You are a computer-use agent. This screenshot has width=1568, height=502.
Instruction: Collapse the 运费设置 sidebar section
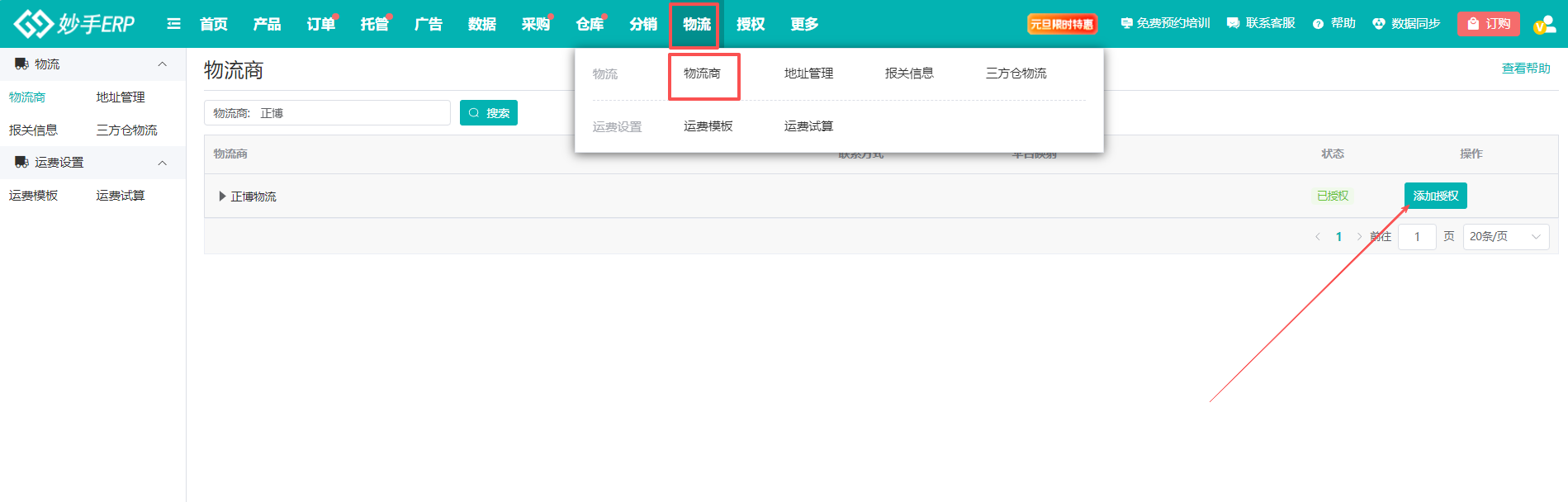[162, 163]
